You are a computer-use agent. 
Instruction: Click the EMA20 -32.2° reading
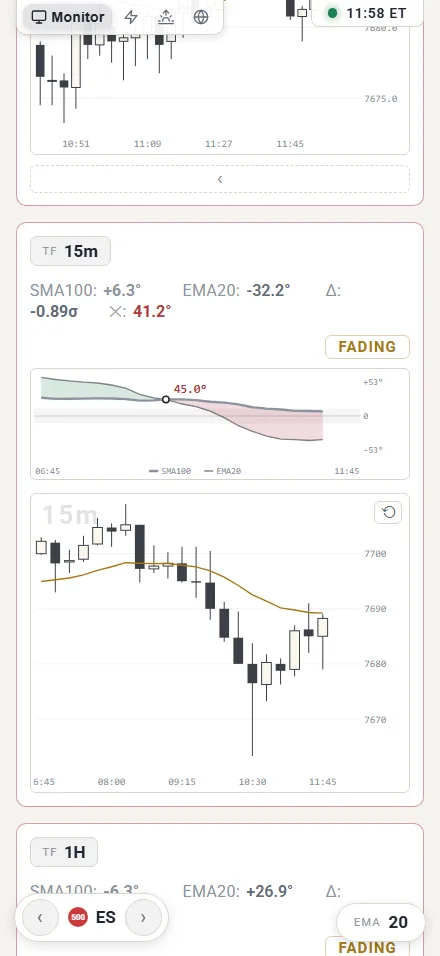tap(236, 290)
